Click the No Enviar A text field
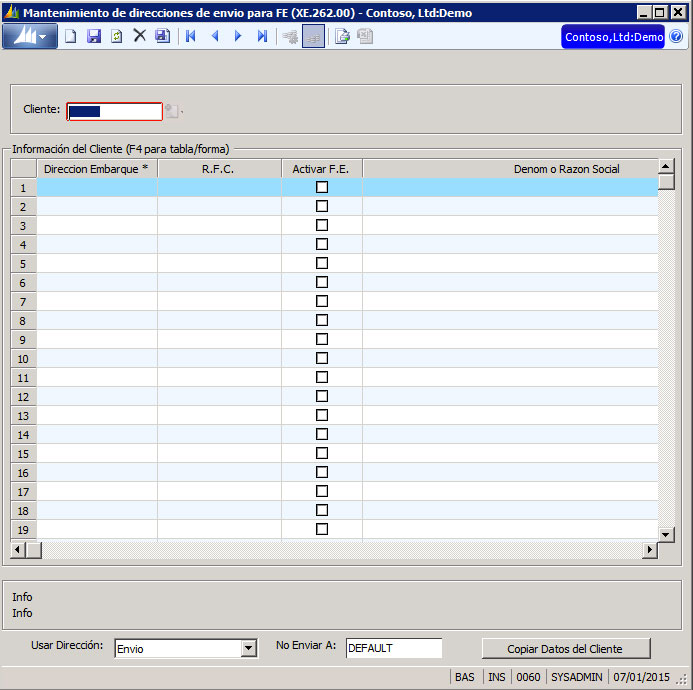Image resolution: width=693 pixels, height=690 pixels. coord(393,648)
